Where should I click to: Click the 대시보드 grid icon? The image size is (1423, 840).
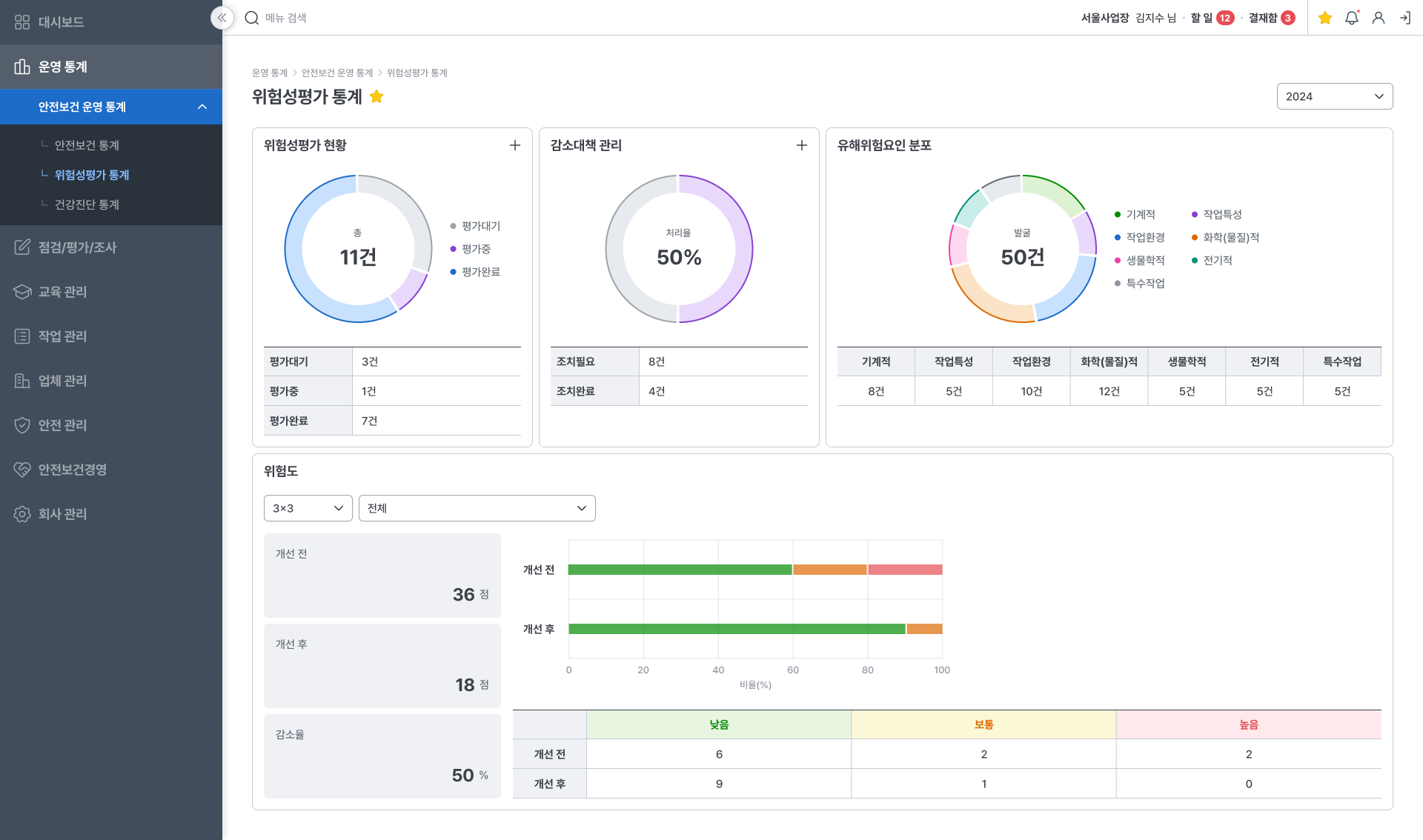(x=22, y=22)
